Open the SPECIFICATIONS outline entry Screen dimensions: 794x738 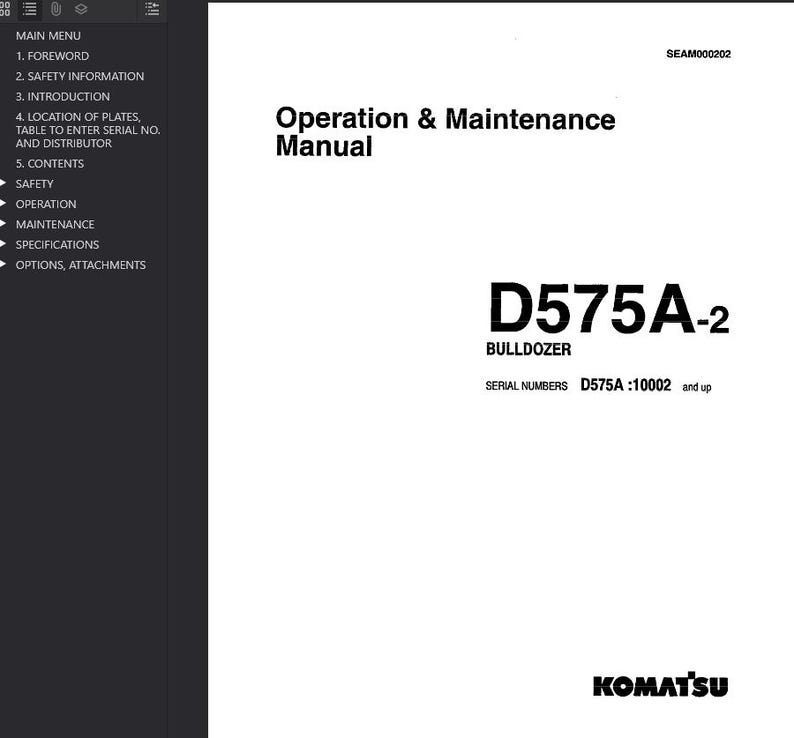57,245
